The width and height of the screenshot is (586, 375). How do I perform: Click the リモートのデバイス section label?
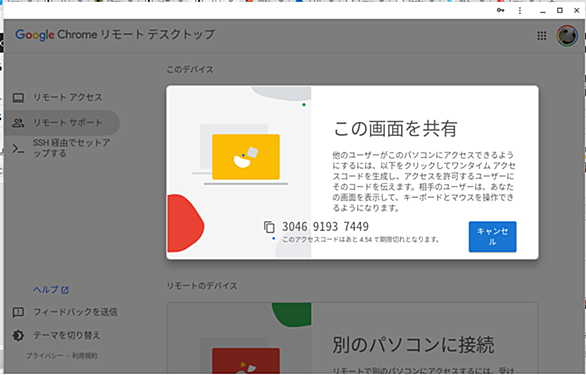pos(202,286)
